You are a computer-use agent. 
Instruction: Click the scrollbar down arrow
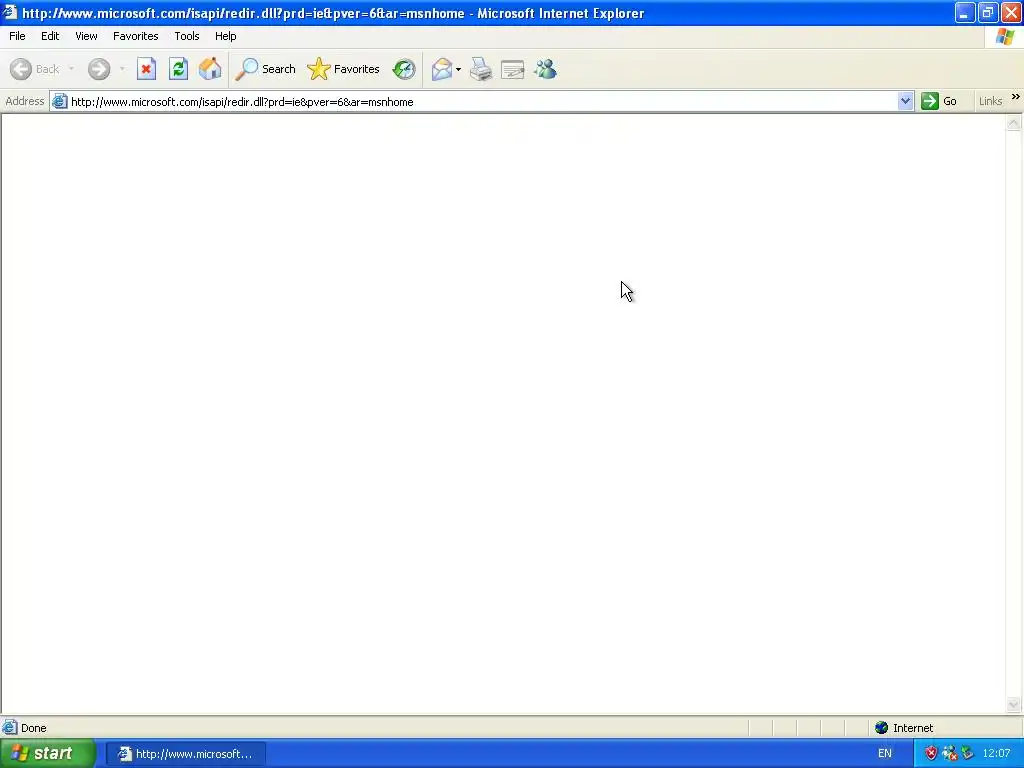tap(1014, 705)
